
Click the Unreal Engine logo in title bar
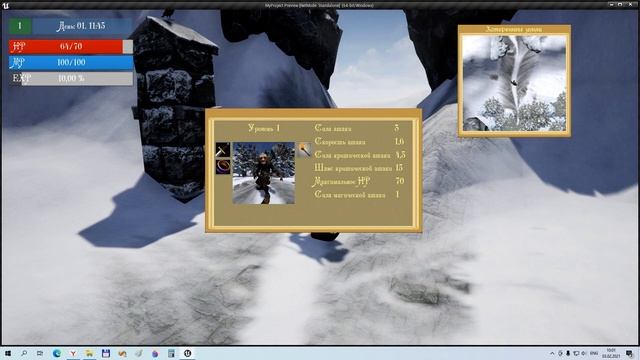[x=5, y=5]
